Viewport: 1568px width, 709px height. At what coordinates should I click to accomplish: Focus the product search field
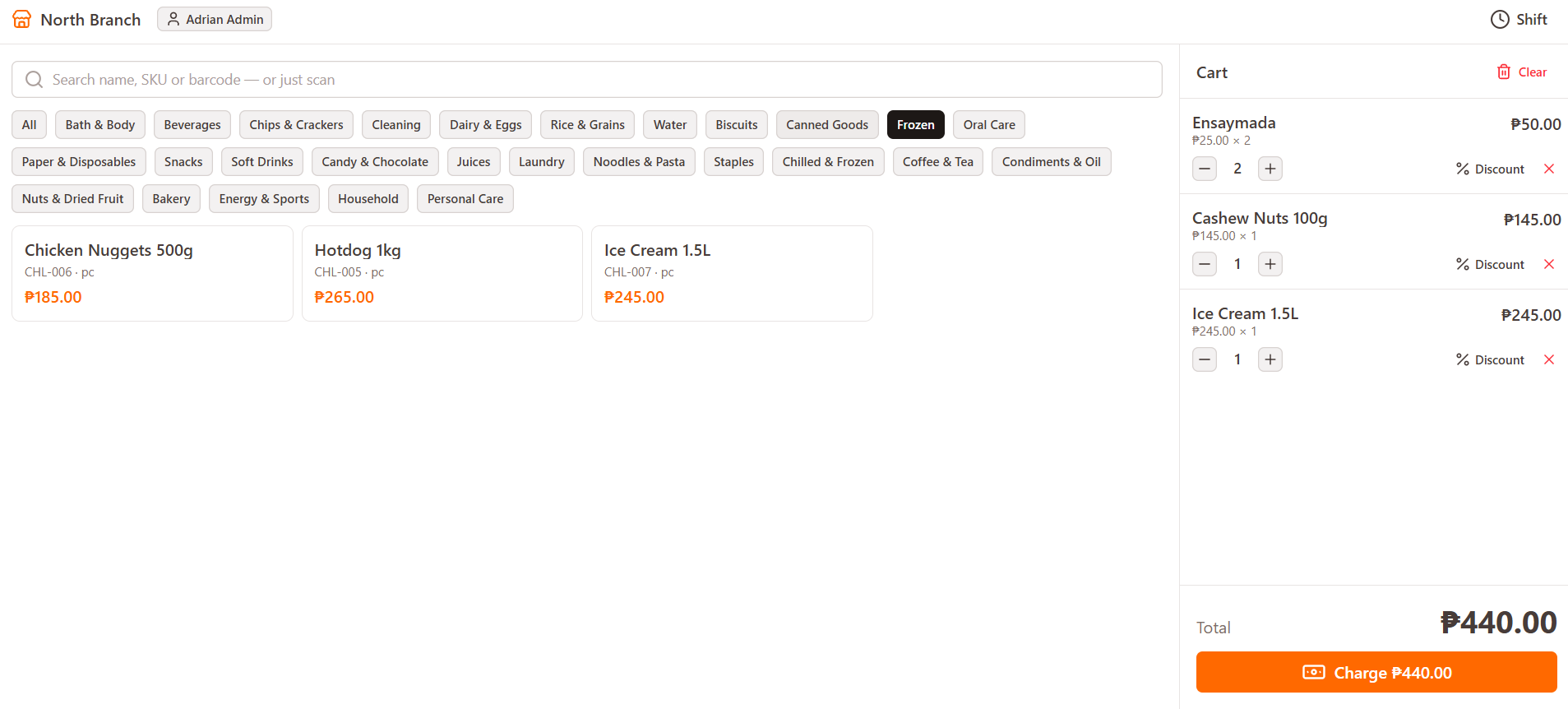(587, 79)
